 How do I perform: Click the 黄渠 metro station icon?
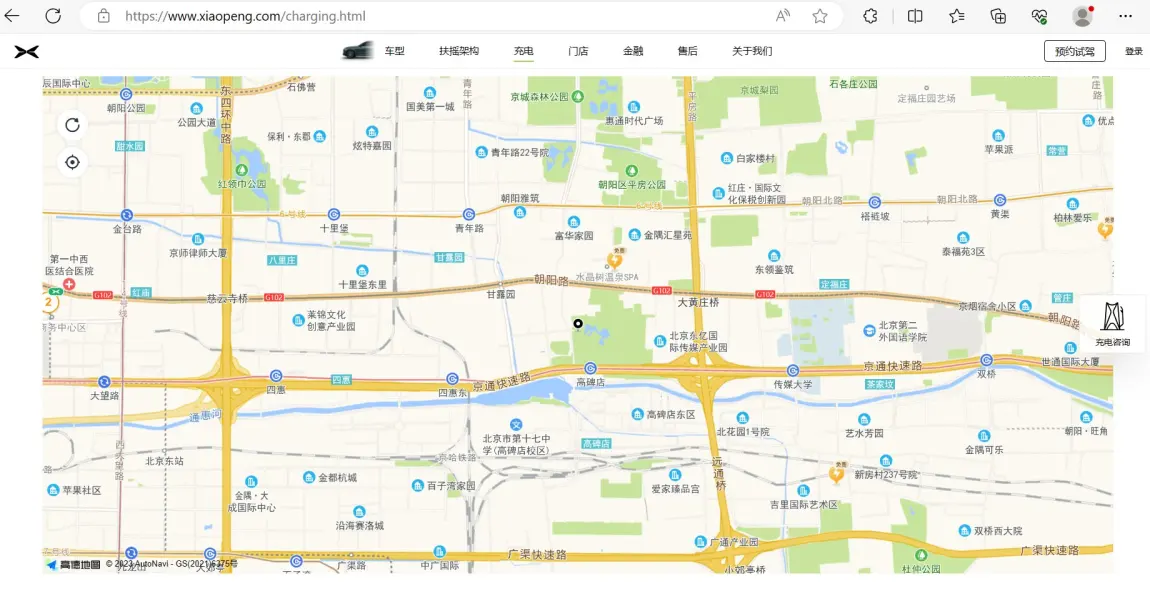pos(1000,200)
